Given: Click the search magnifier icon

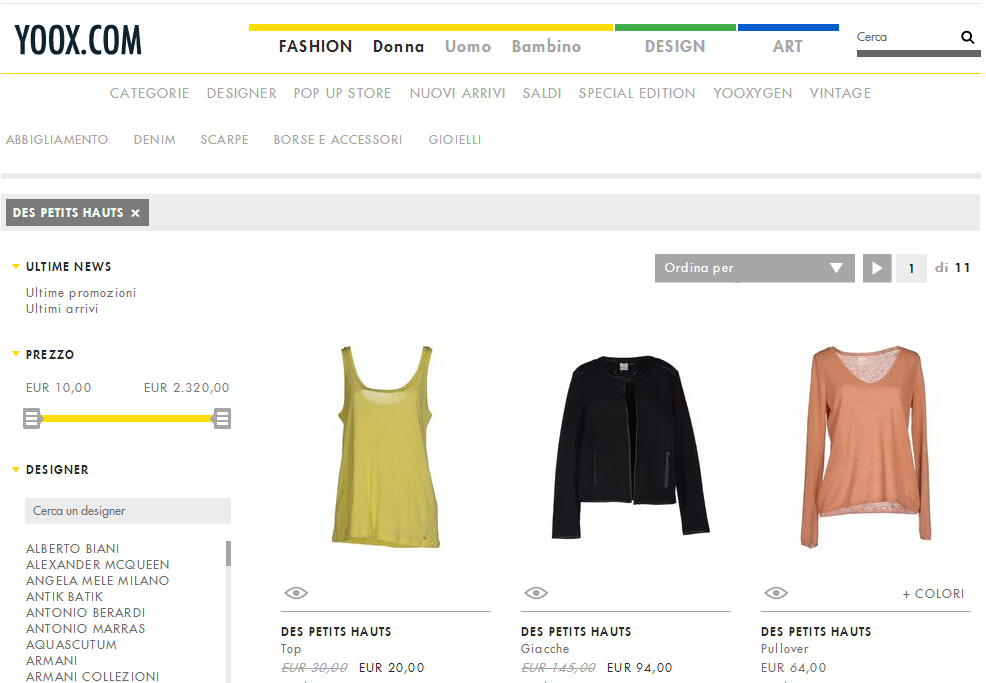Looking at the screenshot, I should [x=967, y=37].
